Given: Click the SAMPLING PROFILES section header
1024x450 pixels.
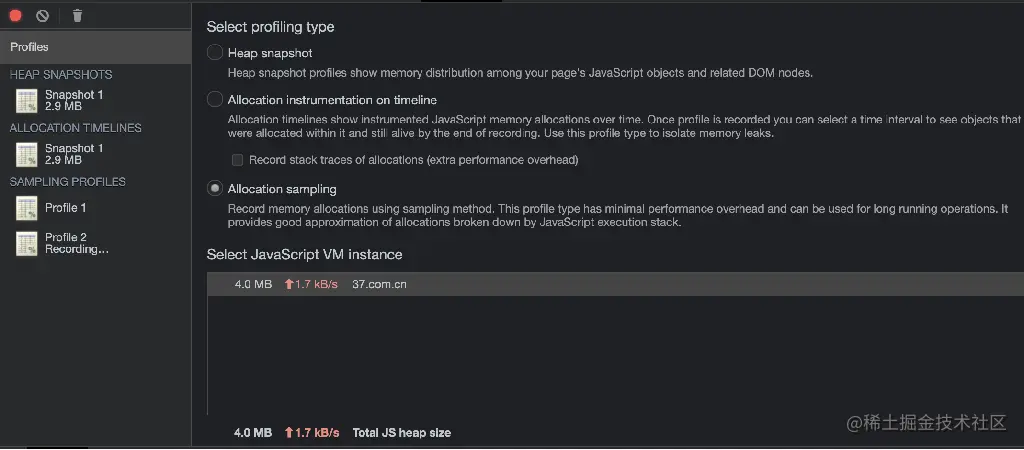Looking at the screenshot, I should (68, 182).
